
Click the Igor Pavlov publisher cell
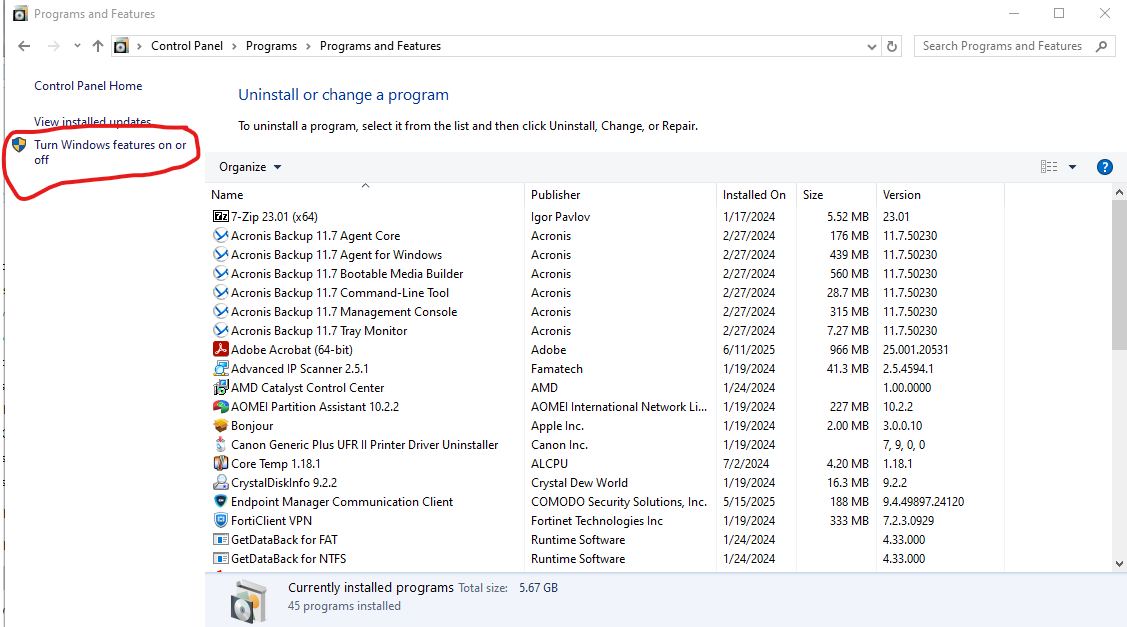pos(561,216)
